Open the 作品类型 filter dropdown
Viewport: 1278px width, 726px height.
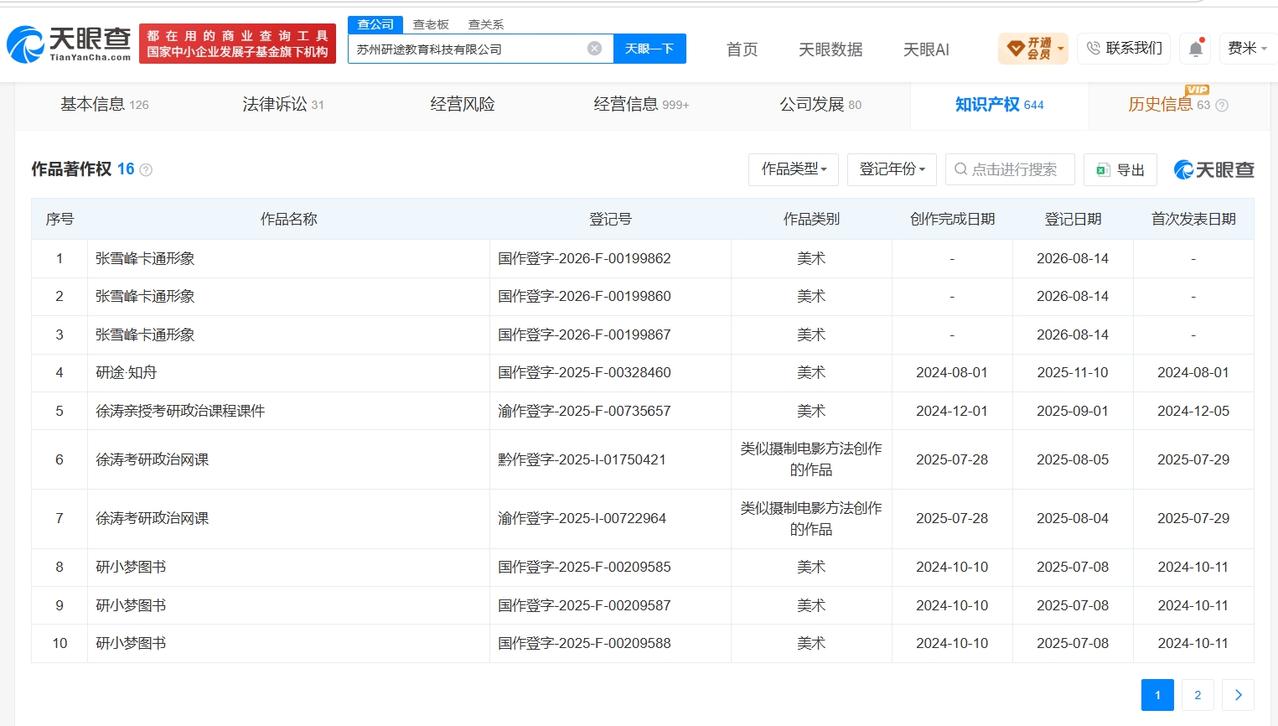(793, 169)
